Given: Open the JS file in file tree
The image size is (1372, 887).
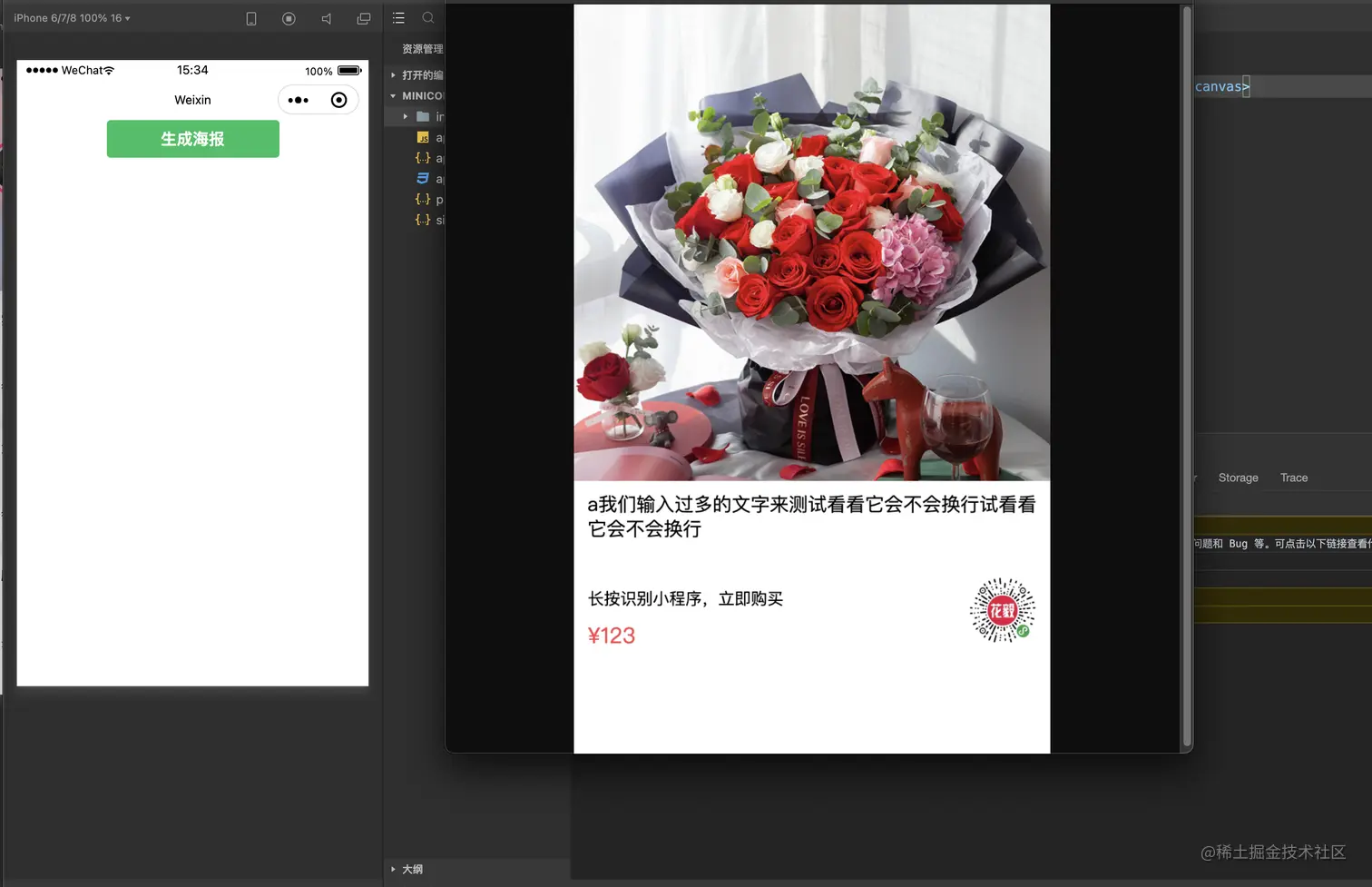Looking at the screenshot, I should tap(429, 137).
